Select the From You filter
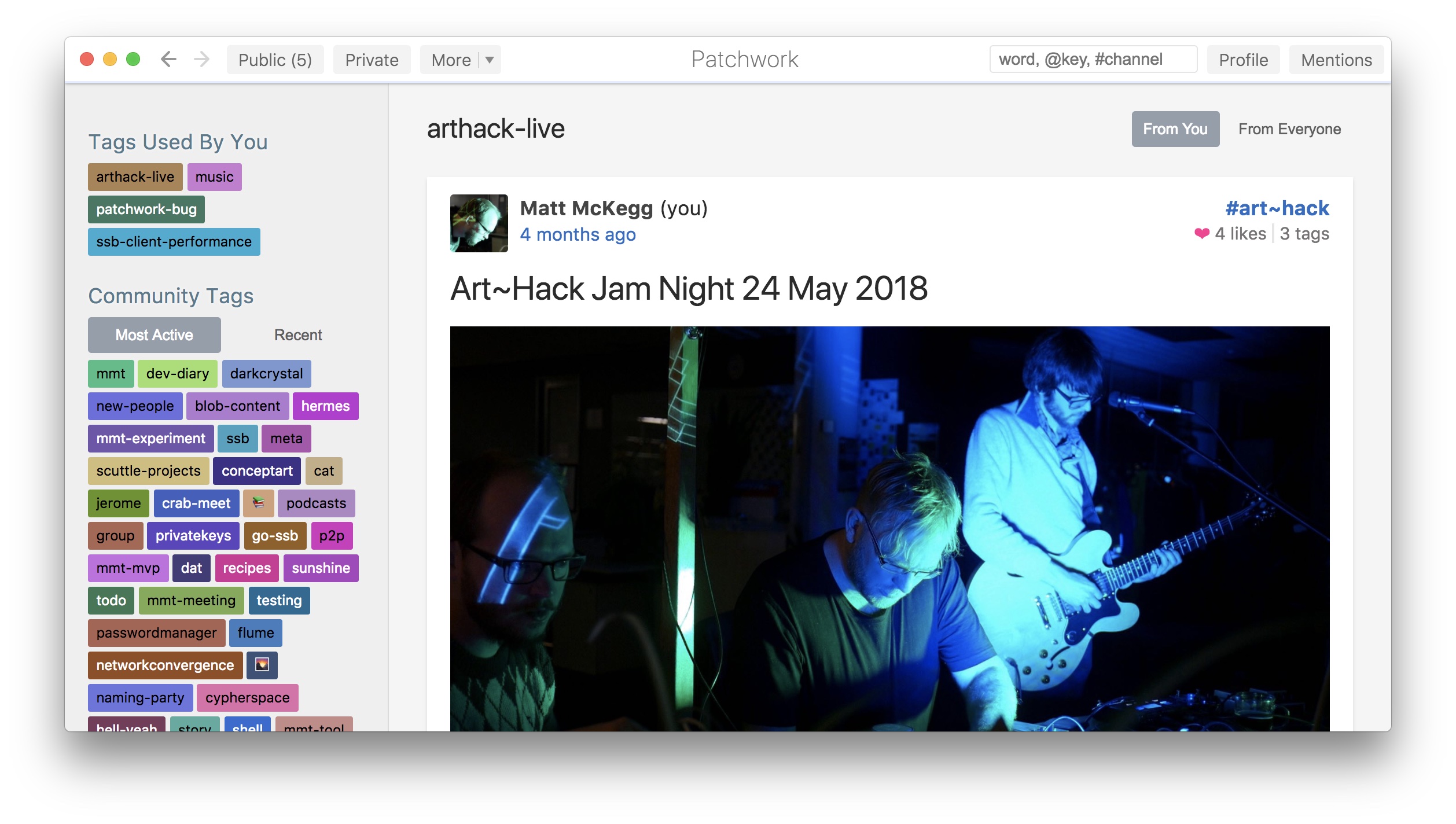The height and width of the screenshot is (824, 1456). tap(1175, 129)
